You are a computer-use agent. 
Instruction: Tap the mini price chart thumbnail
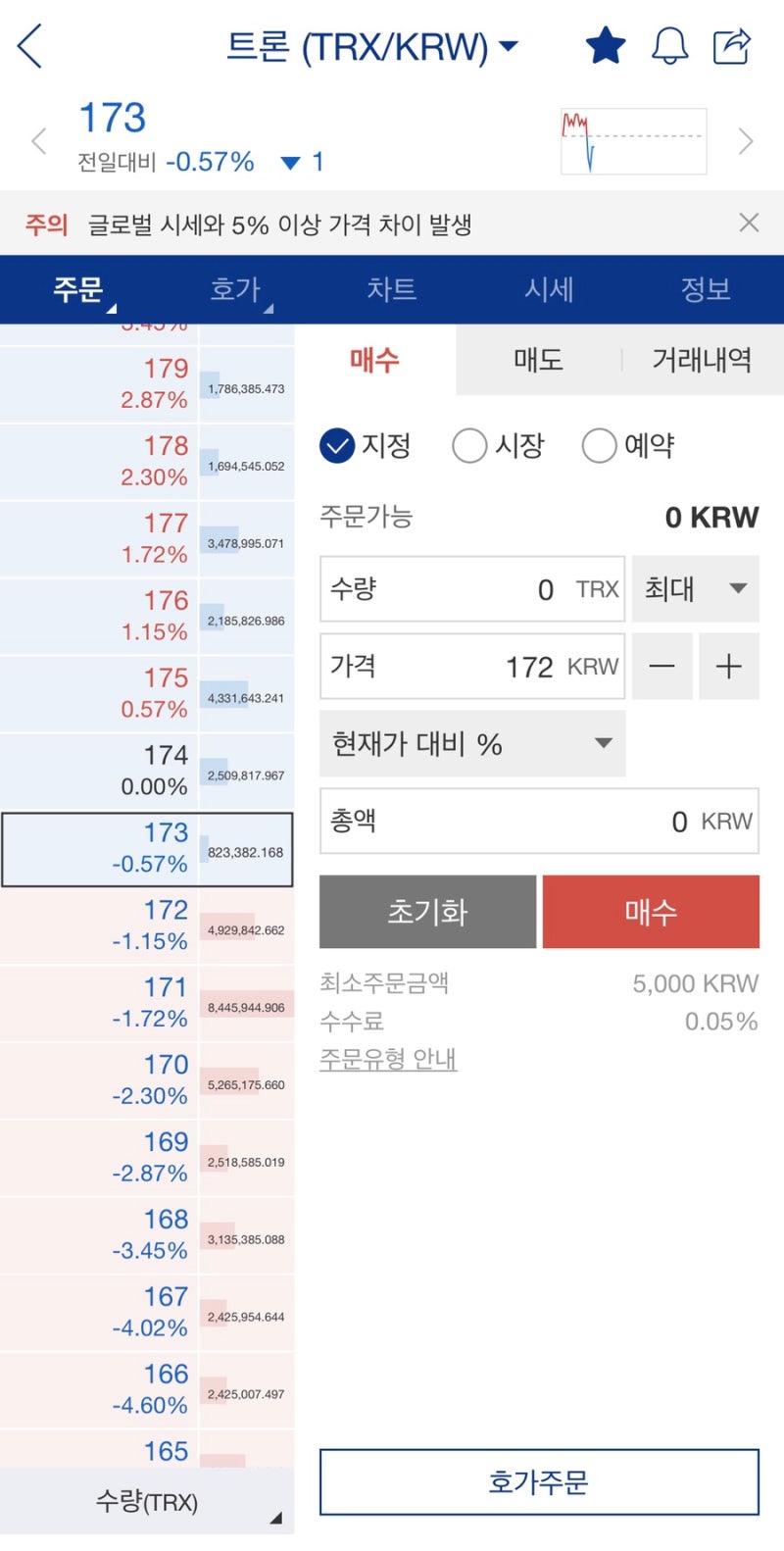coord(633,141)
